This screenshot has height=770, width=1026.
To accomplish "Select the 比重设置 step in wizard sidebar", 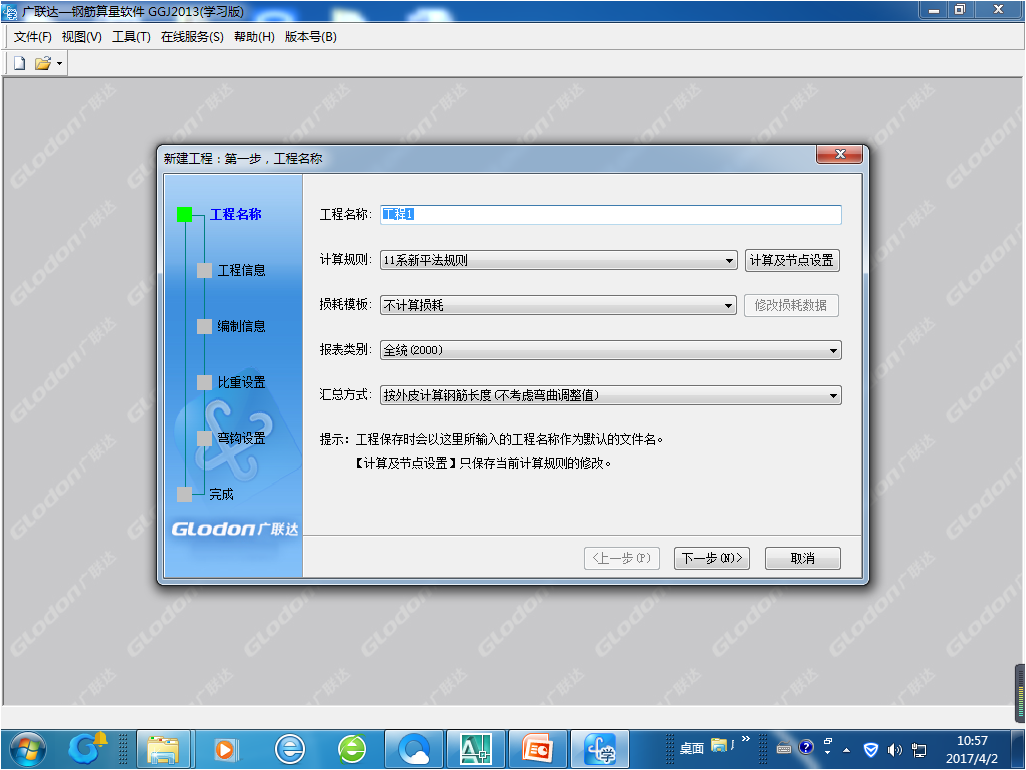I will tap(241, 382).
